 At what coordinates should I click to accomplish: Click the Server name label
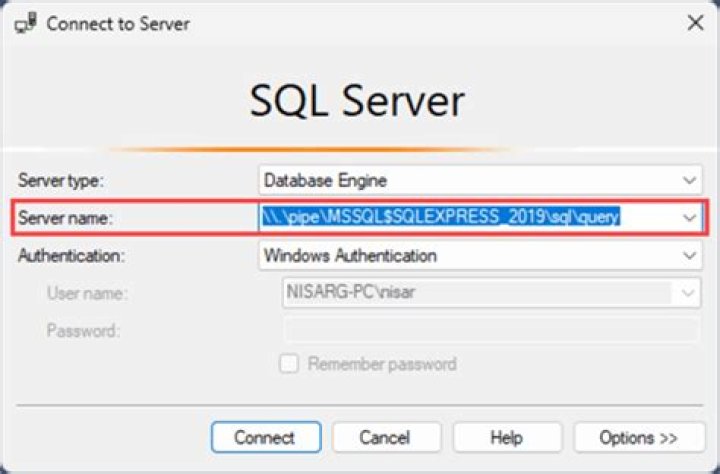(65, 218)
